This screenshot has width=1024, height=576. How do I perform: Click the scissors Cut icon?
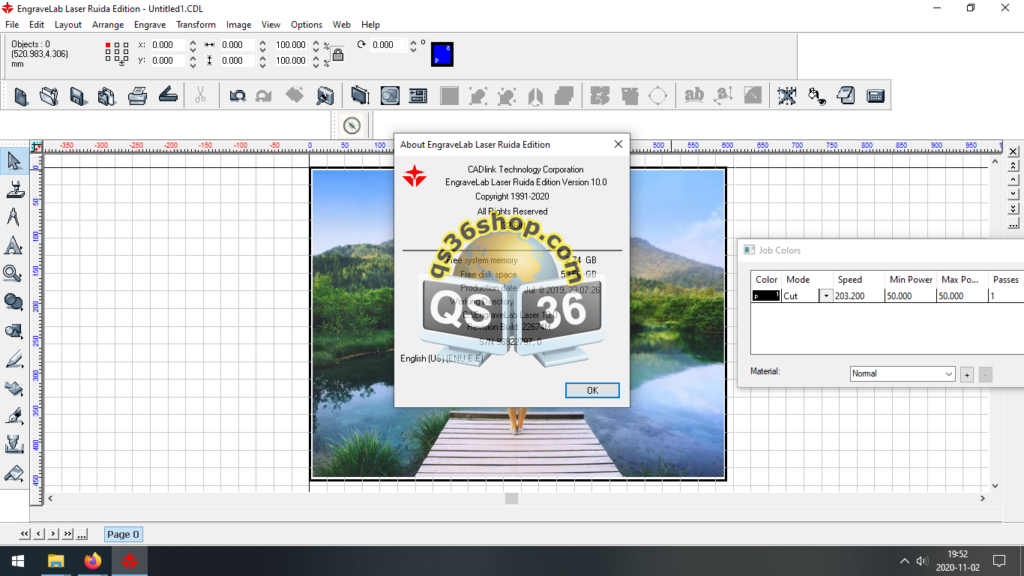tap(200, 96)
